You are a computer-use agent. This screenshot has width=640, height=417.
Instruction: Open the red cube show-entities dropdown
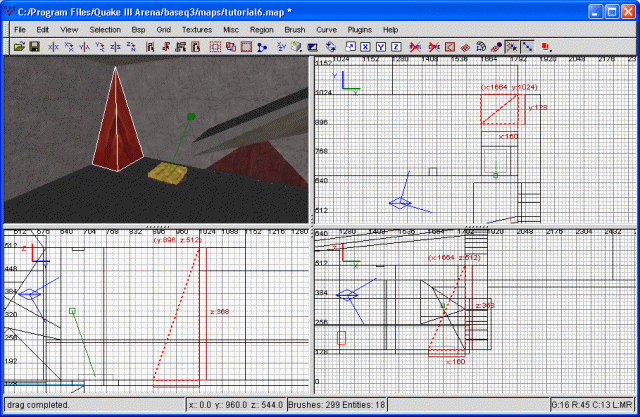click(x=546, y=47)
